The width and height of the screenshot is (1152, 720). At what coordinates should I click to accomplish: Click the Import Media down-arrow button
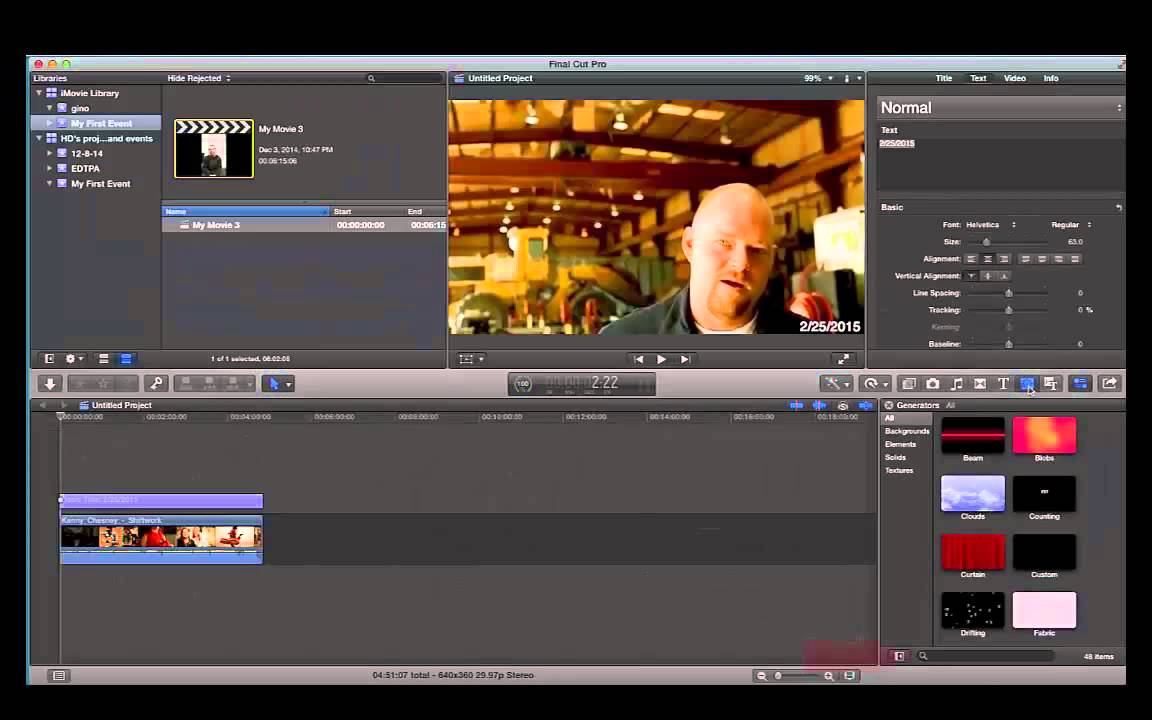click(50, 384)
